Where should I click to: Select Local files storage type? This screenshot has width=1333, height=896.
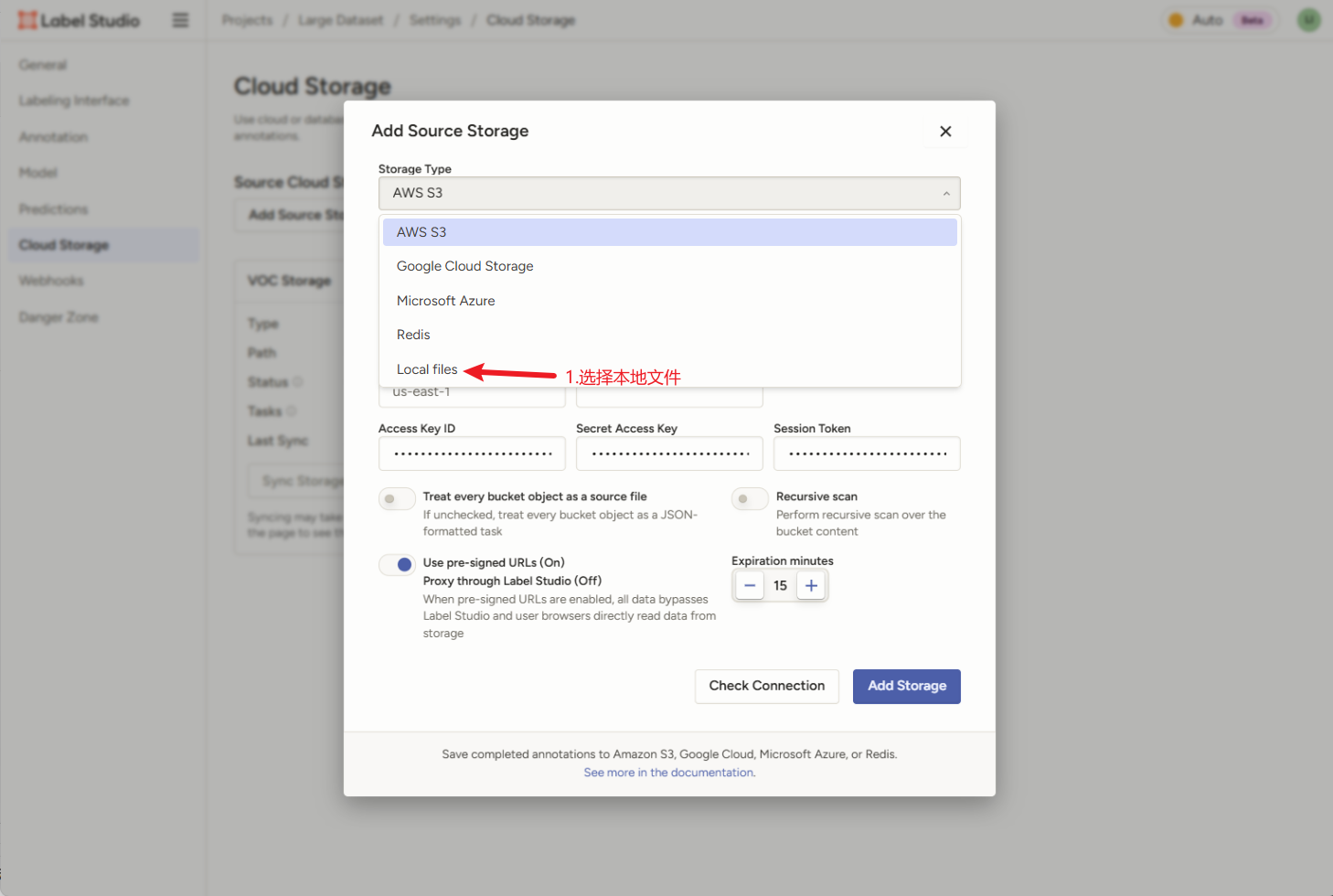click(669, 369)
